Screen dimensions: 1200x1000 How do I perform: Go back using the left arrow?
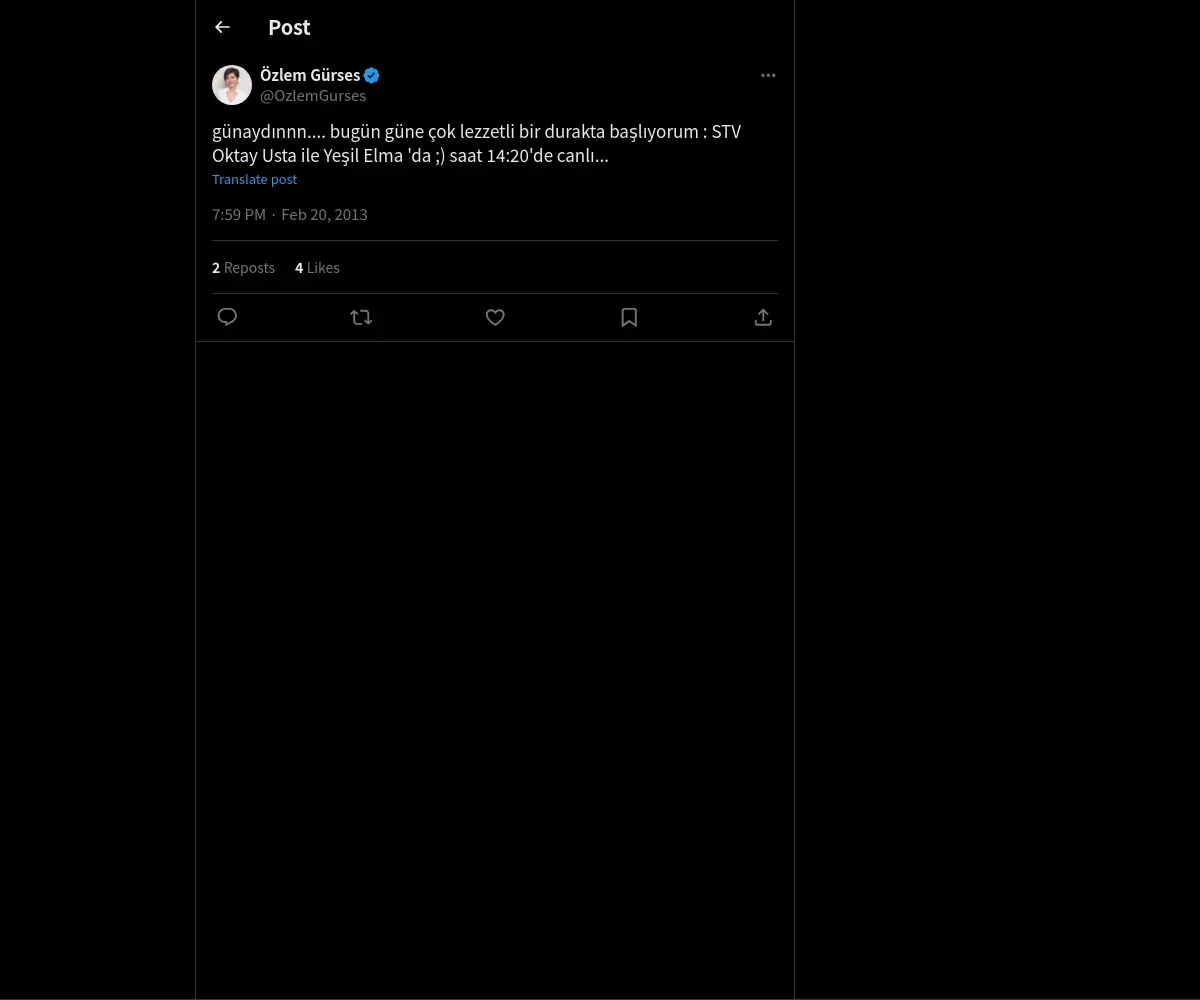click(222, 28)
